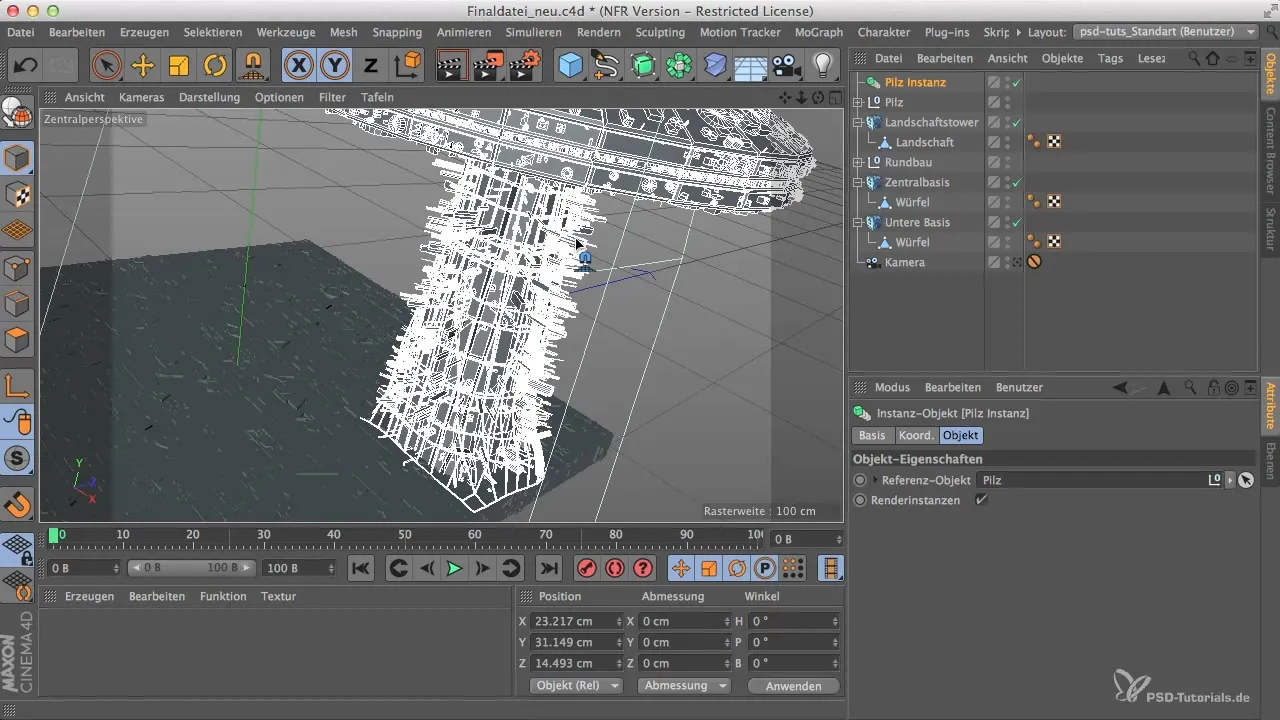
Task: Expand the Rundbau object
Action: click(857, 162)
